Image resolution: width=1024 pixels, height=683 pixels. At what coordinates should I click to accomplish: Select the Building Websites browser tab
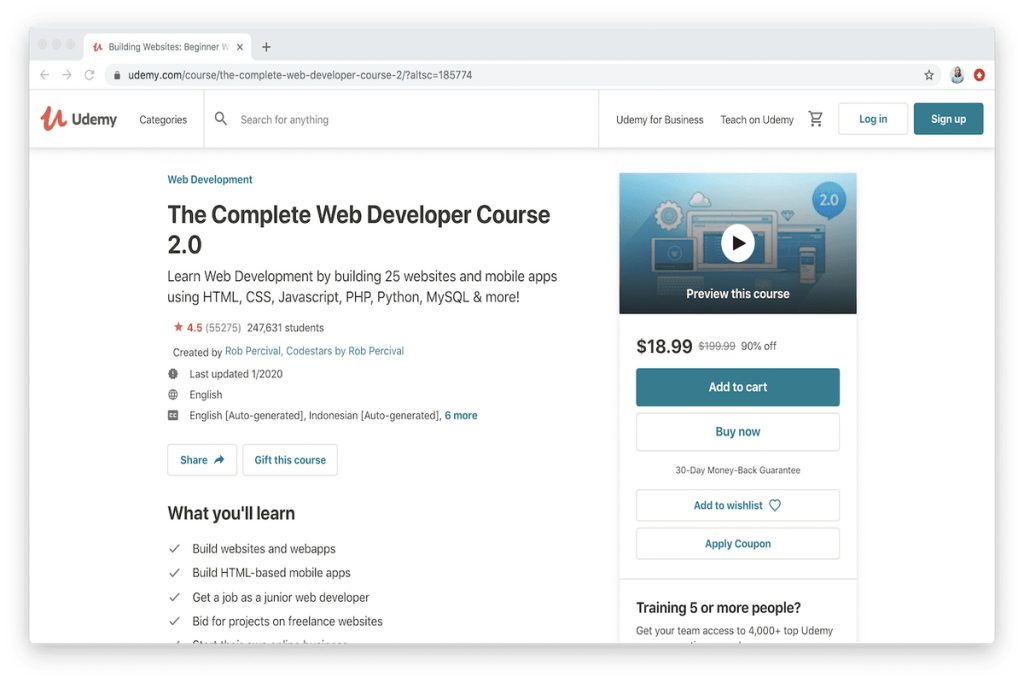pos(168,47)
